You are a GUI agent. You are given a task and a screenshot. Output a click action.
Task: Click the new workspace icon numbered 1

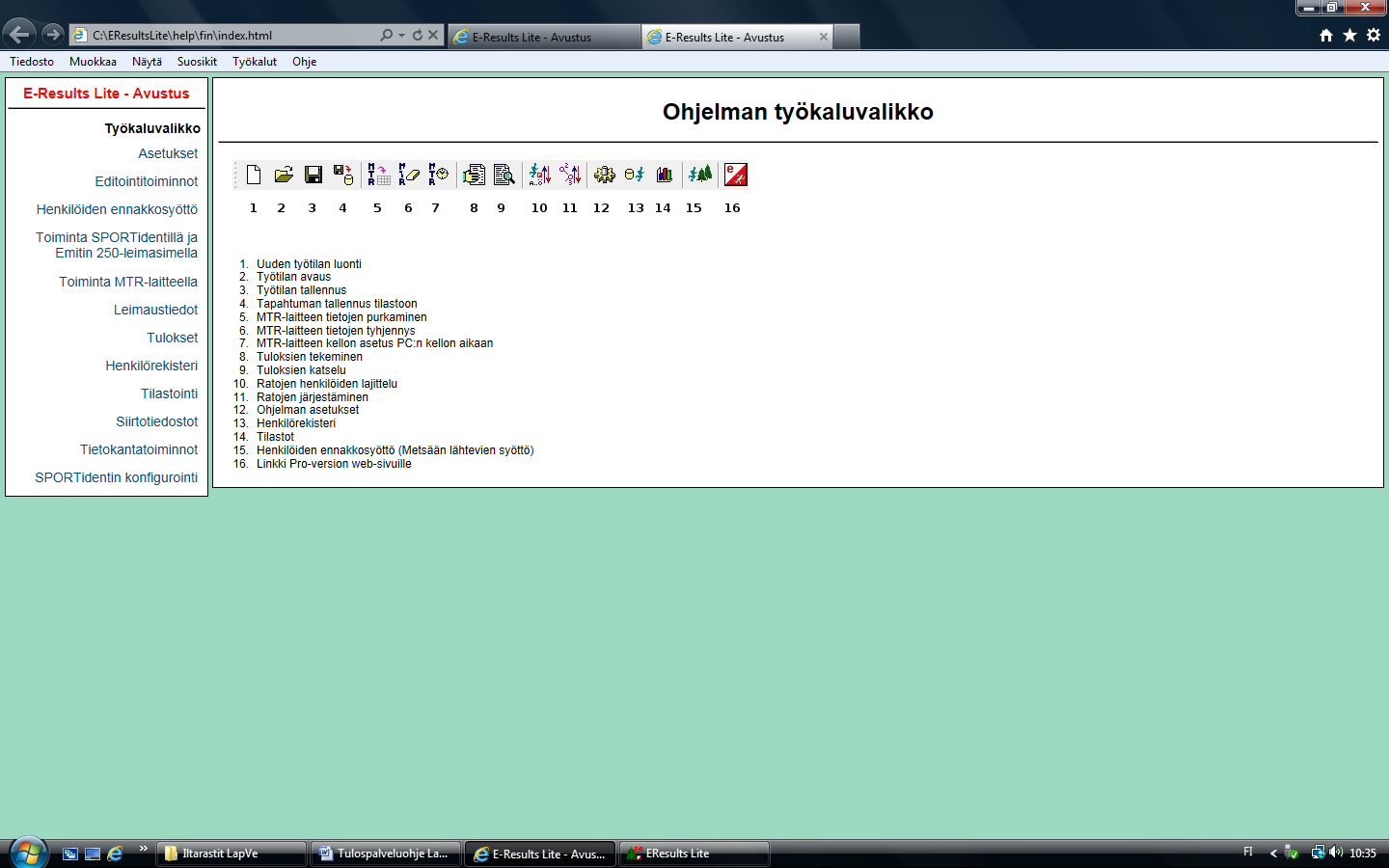tap(254, 175)
